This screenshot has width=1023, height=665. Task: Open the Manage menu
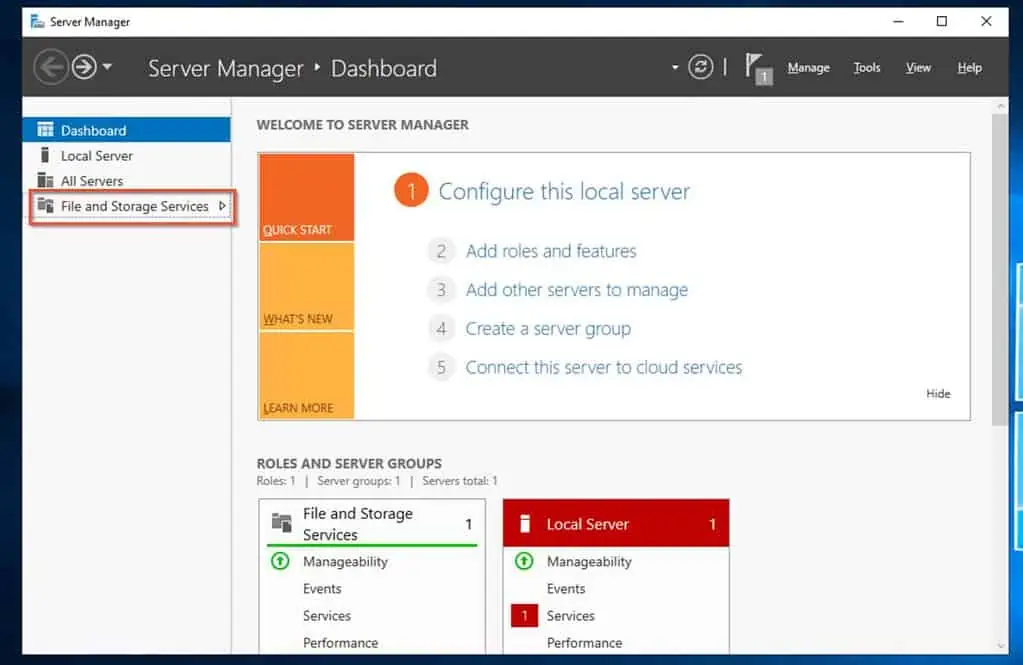[808, 67]
